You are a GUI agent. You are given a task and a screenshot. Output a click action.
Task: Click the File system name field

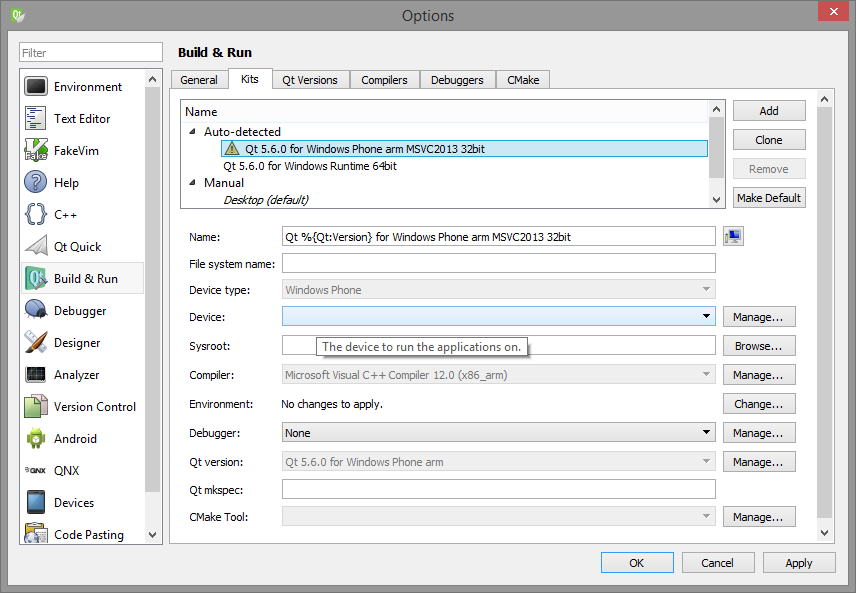498,264
